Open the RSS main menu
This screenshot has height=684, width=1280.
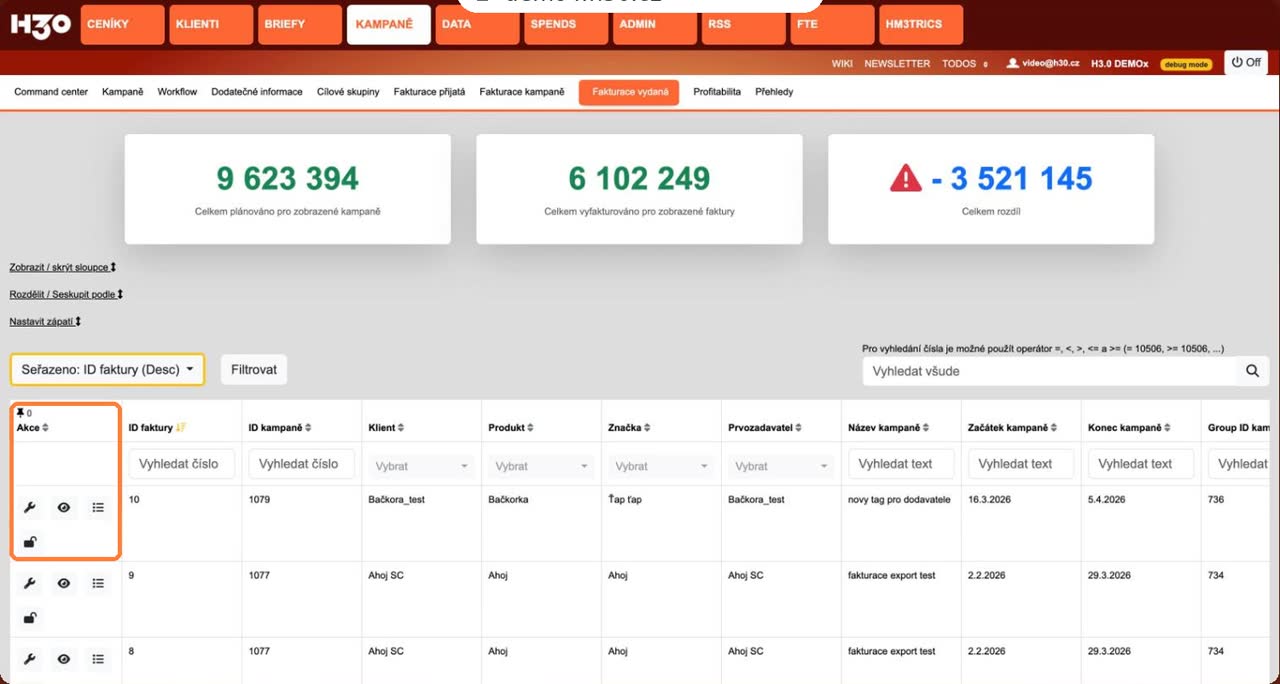(744, 25)
